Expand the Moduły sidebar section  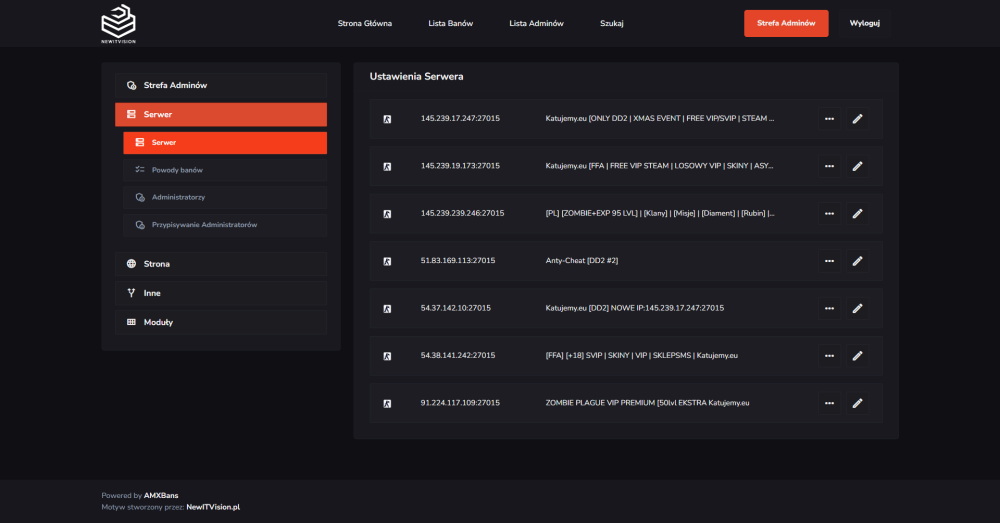(x=221, y=323)
